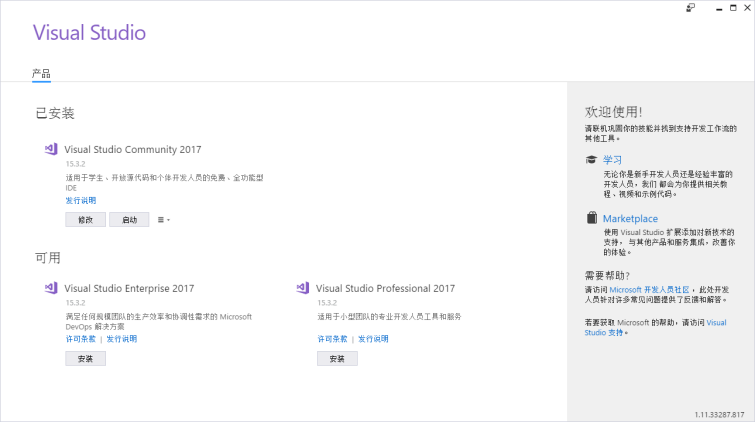
Task: Click the 需要帮助? heading
Action: point(607,276)
